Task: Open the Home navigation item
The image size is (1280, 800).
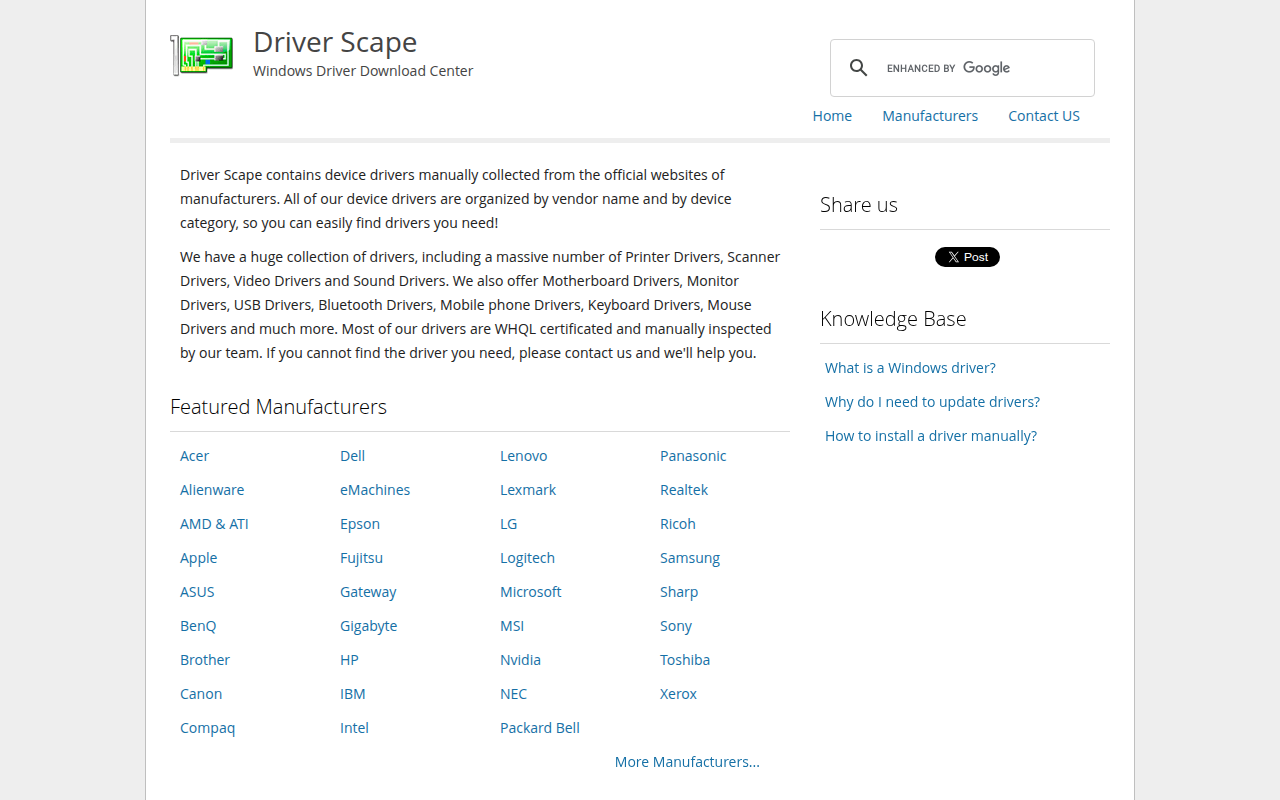Action: [x=832, y=116]
